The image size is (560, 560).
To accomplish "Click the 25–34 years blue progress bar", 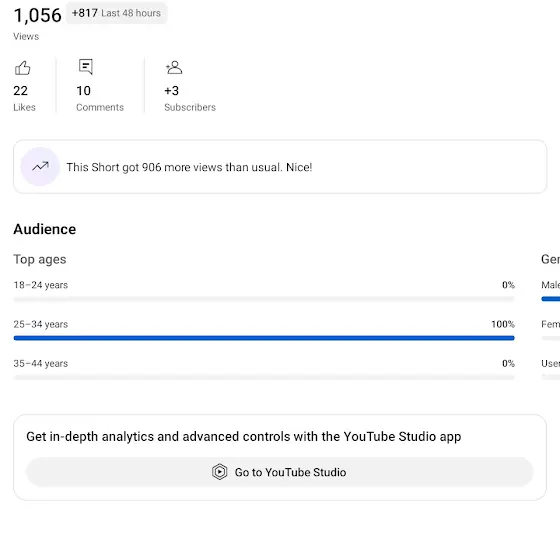I will (264, 338).
